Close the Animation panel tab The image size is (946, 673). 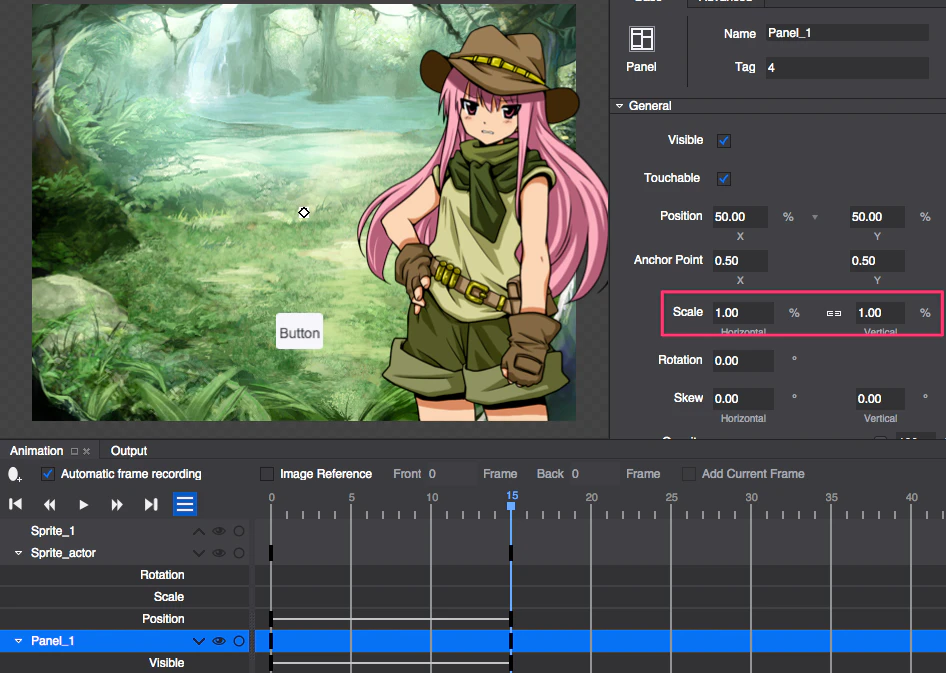pos(86,451)
